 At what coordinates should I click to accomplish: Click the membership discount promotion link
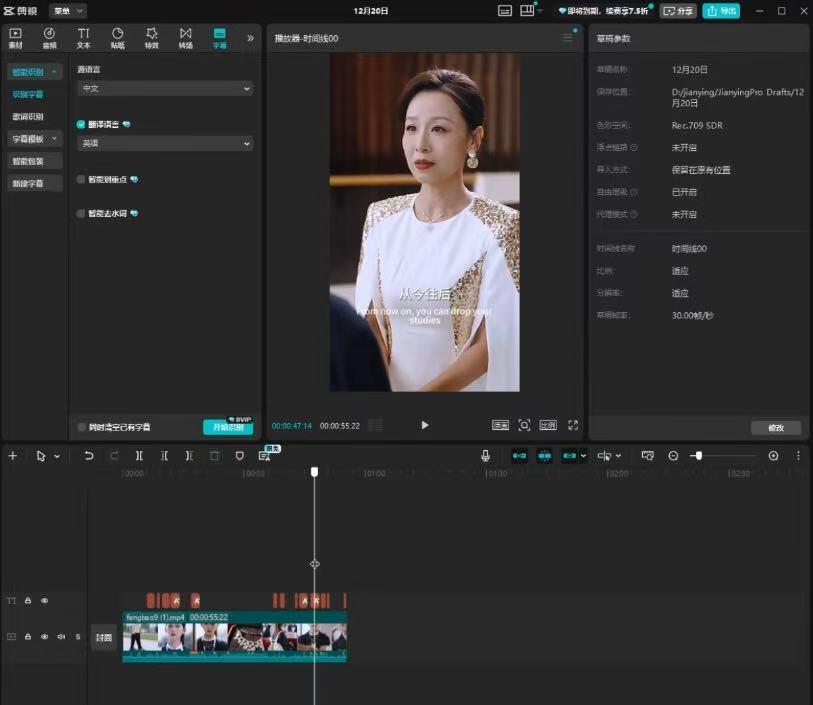(603, 11)
